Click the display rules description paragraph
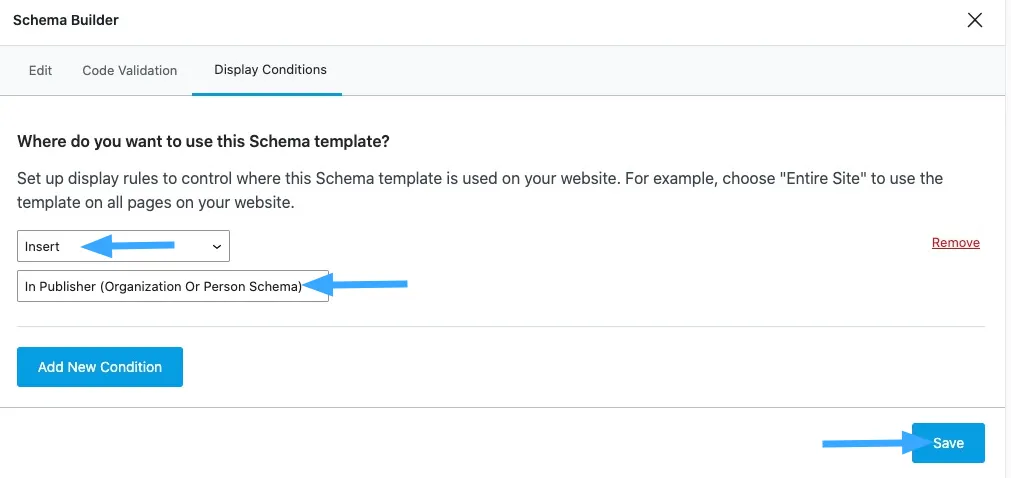 (x=480, y=189)
